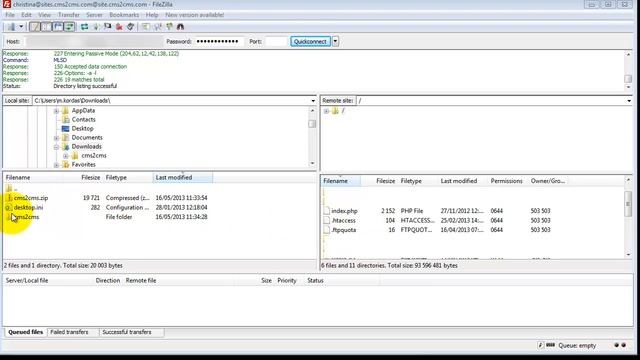Open the File menu
This screenshot has width=640, height=360.
10,15
